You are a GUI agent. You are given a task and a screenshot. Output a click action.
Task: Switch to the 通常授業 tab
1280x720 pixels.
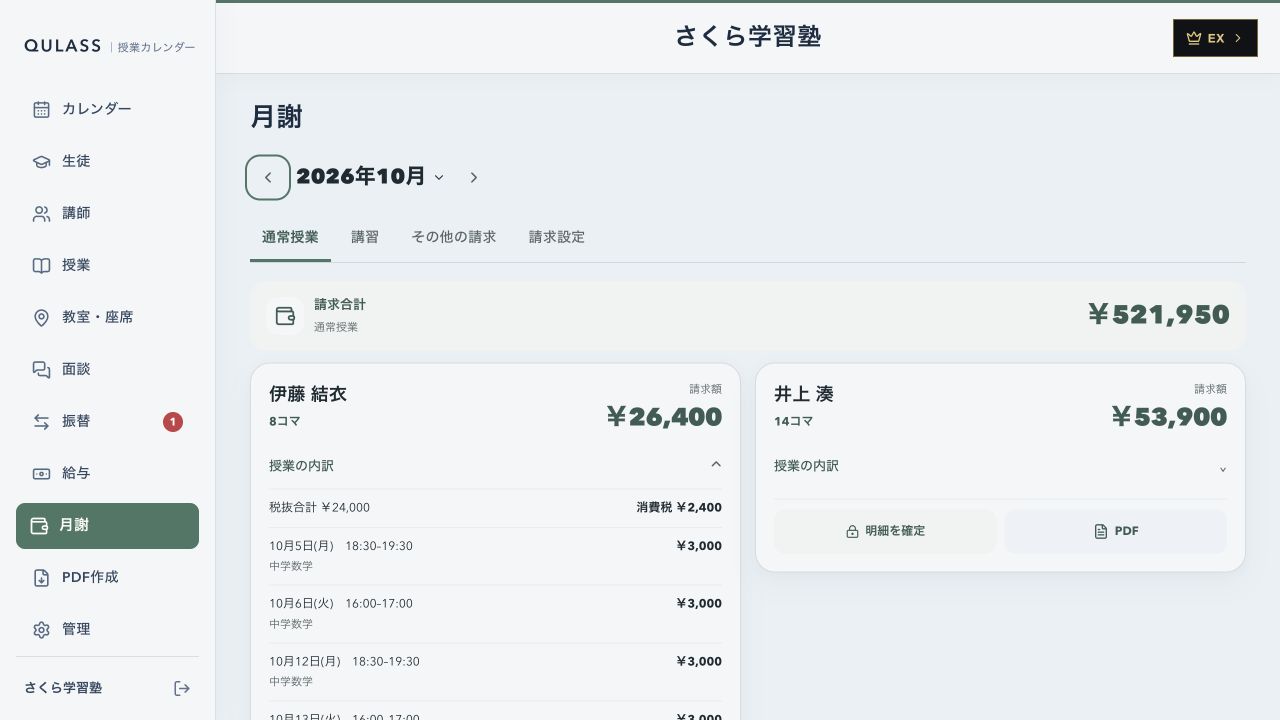pos(290,237)
